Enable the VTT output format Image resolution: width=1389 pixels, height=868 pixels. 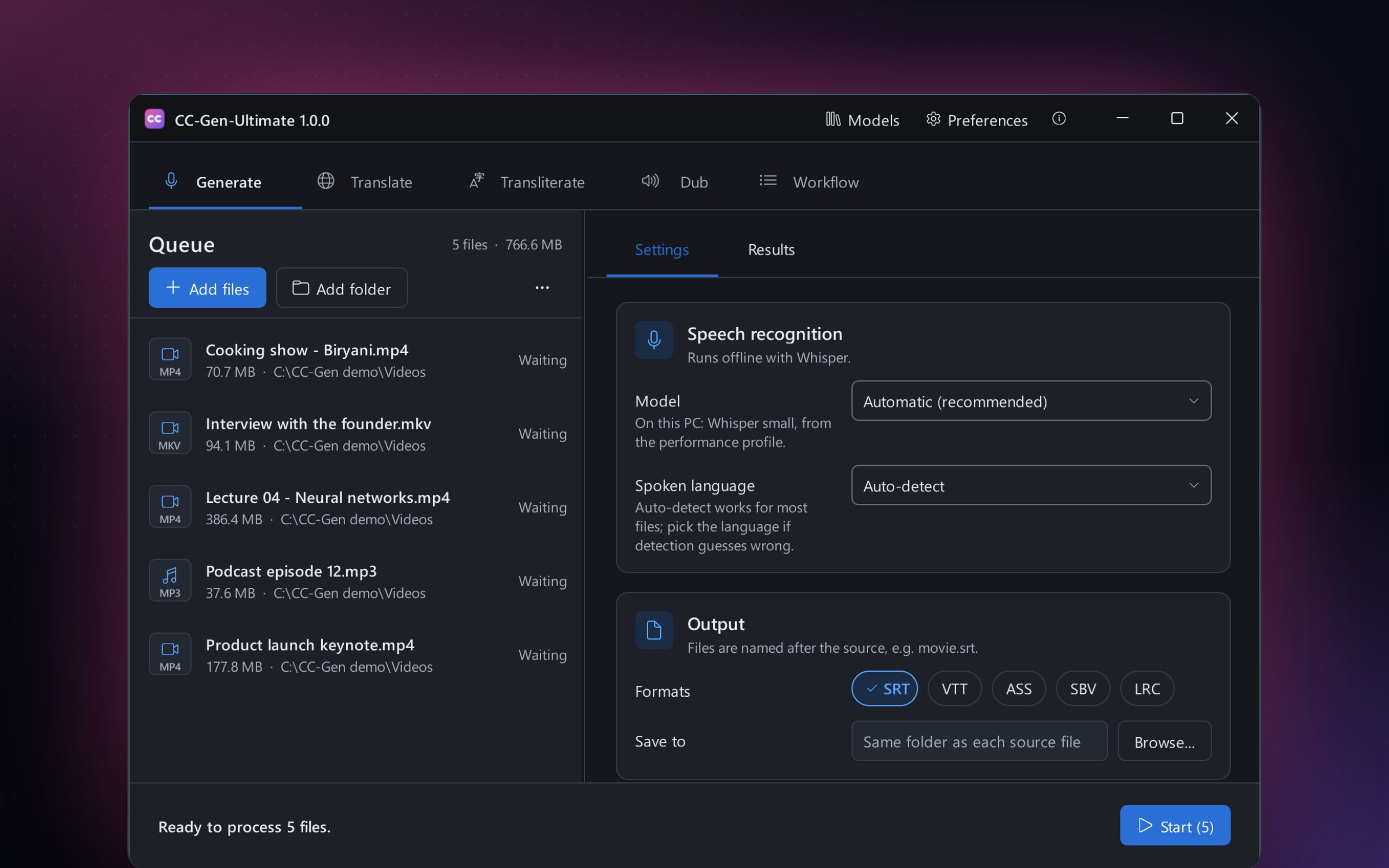pos(954,689)
